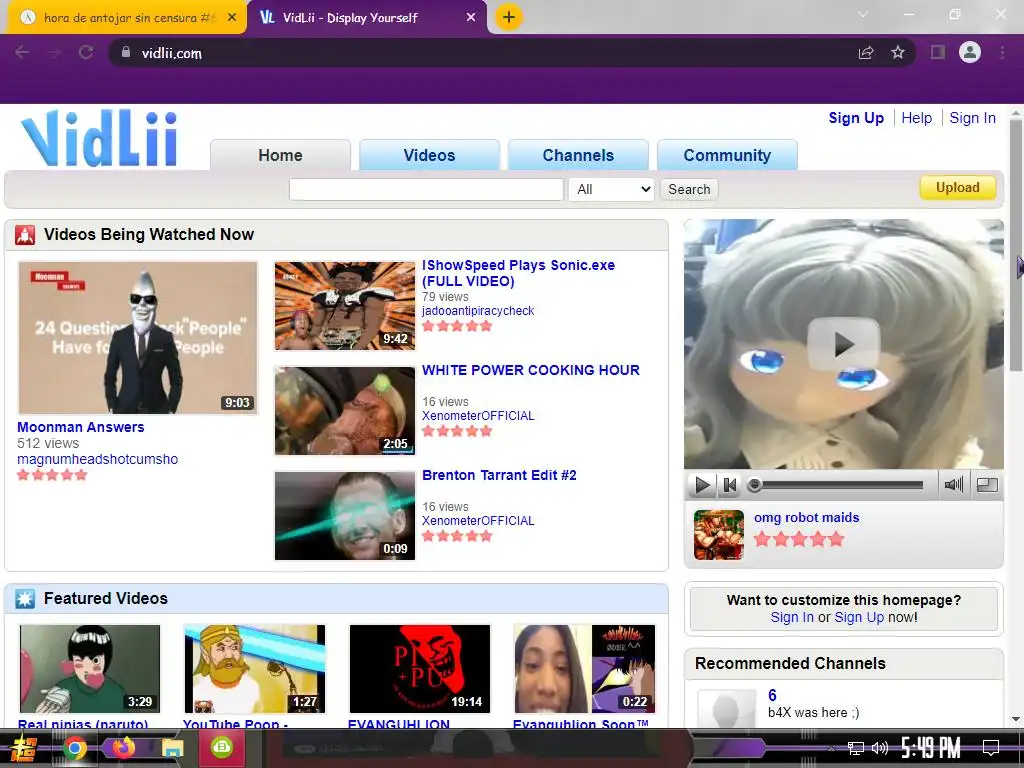Open IShowSpeed Plays Sonic.exe thumbnail

point(345,306)
